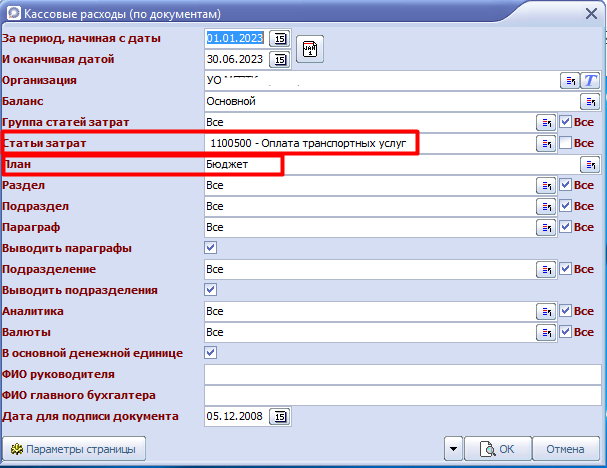Click the Отмена button

[x=565, y=449]
